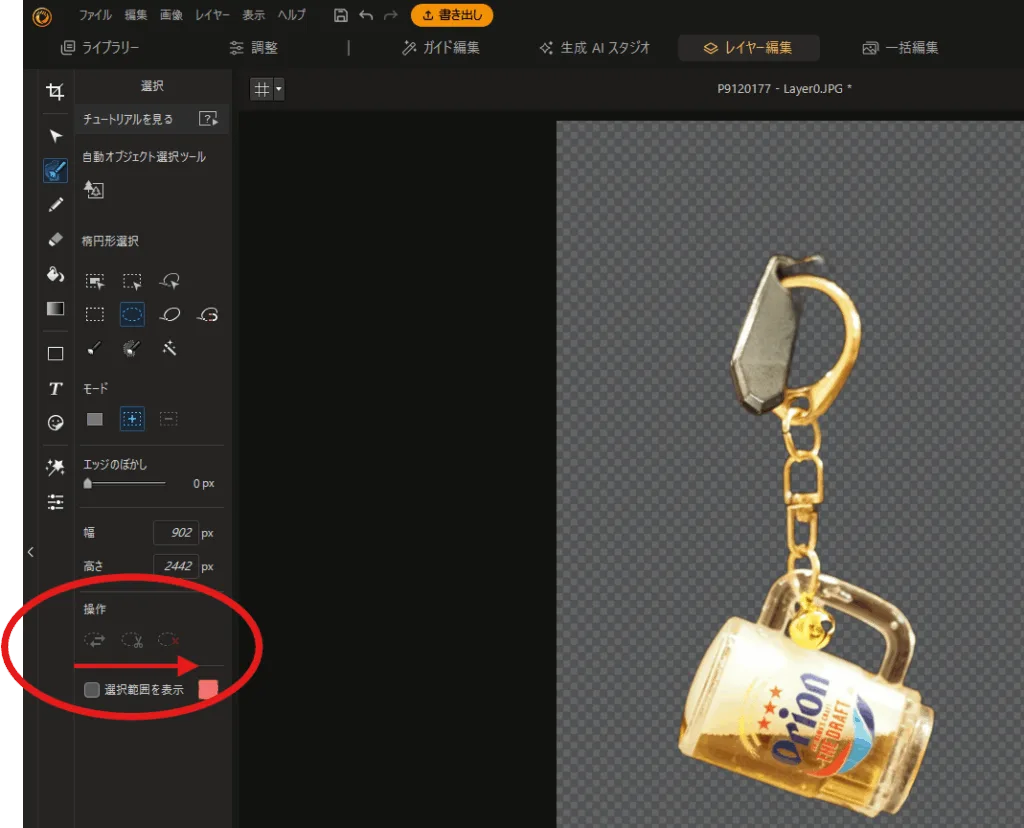Select the Paint Bucket fill tool
The height and width of the screenshot is (828, 1024).
tap(56, 274)
